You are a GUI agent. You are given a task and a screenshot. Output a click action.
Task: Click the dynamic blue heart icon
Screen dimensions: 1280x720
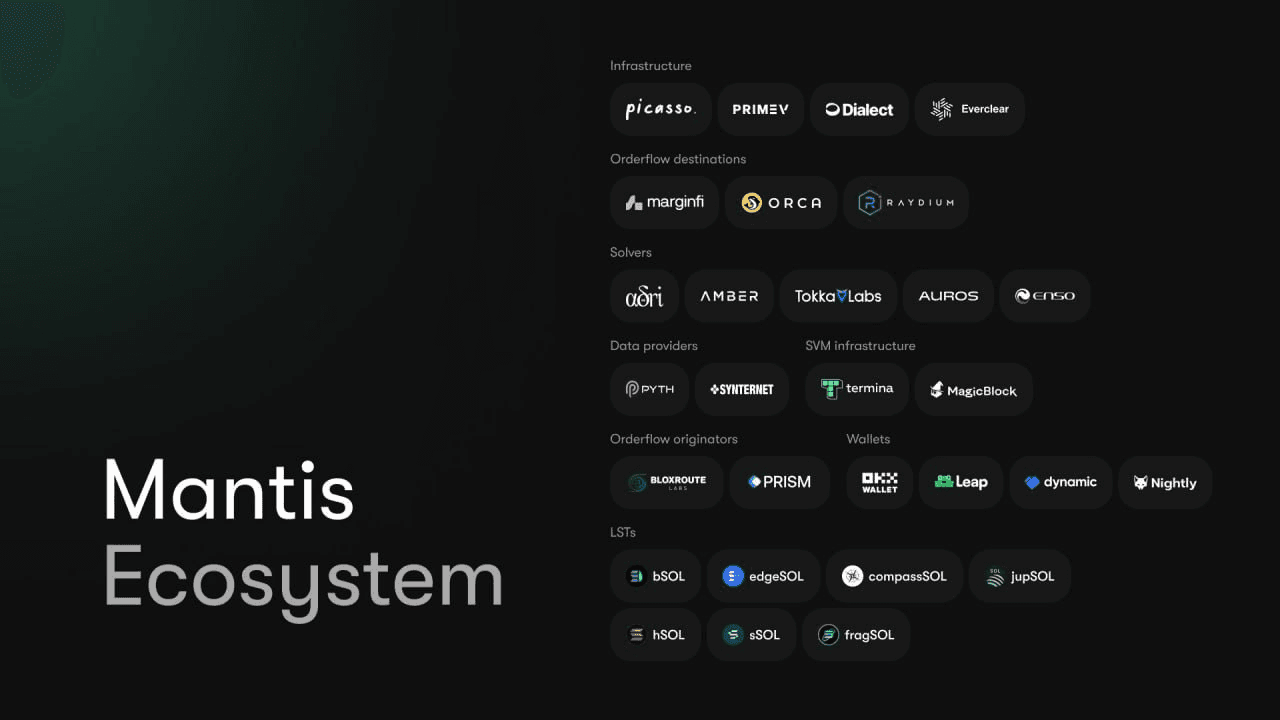[x=1032, y=483]
